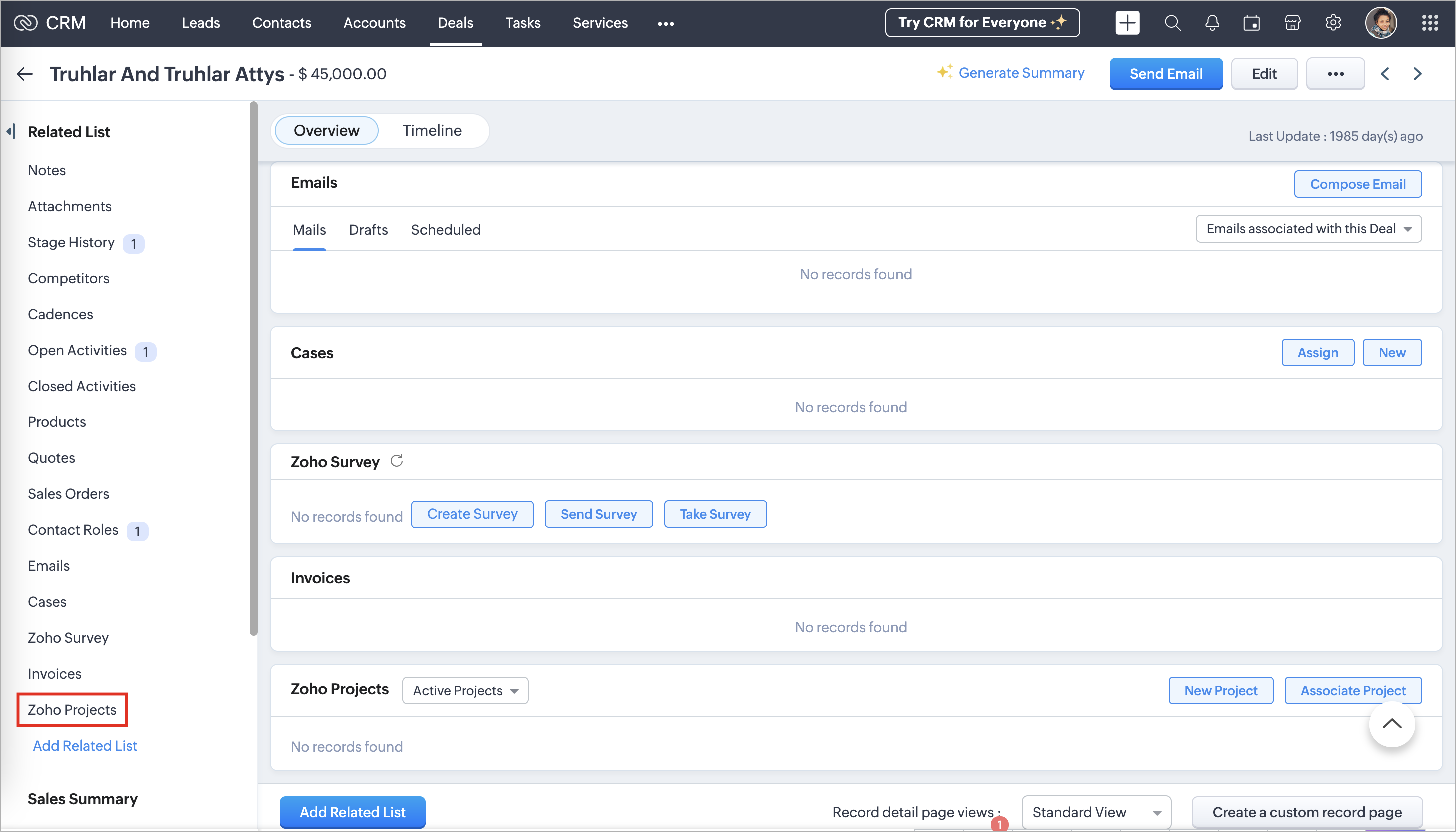This screenshot has width=1456, height=832.
Task: Refresh the Zoho Survey section
Action: 397,460
